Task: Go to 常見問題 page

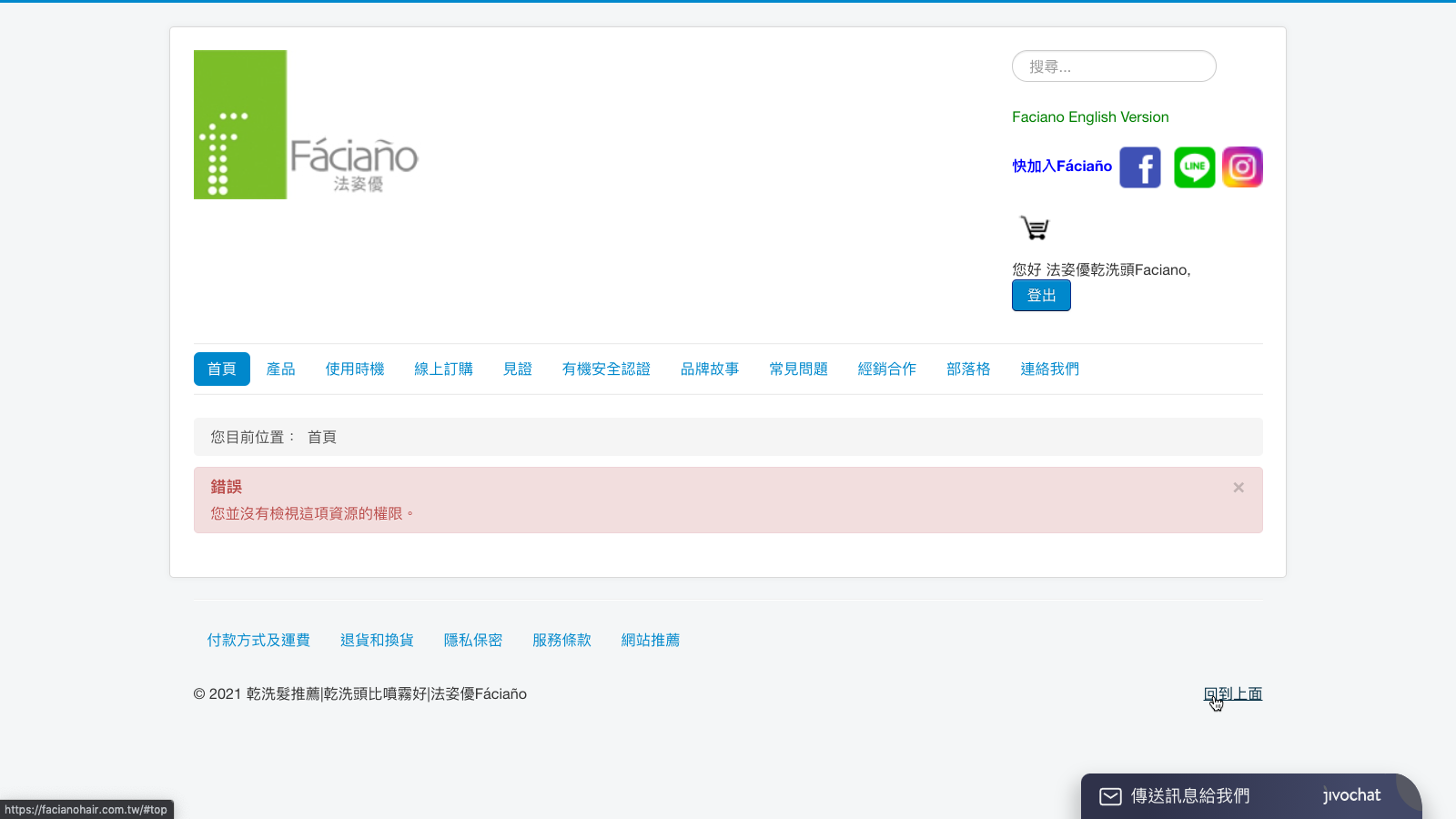Action: (798, 369)
